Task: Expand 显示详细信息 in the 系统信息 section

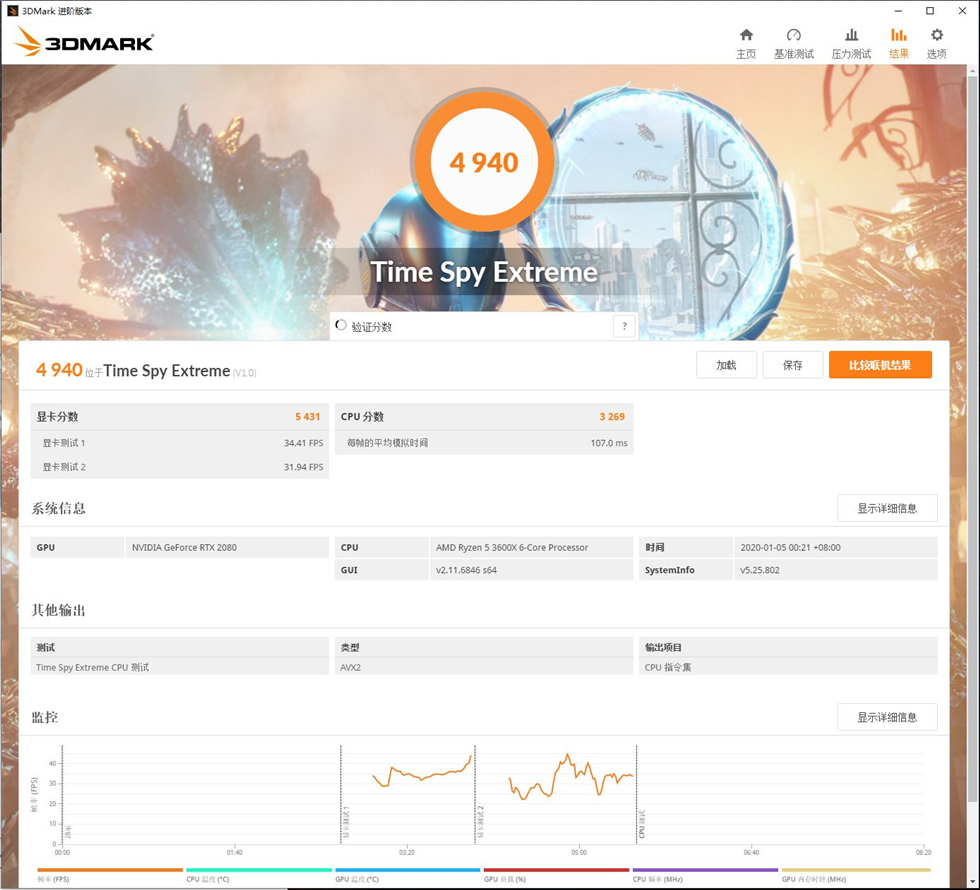Action: 887,508
